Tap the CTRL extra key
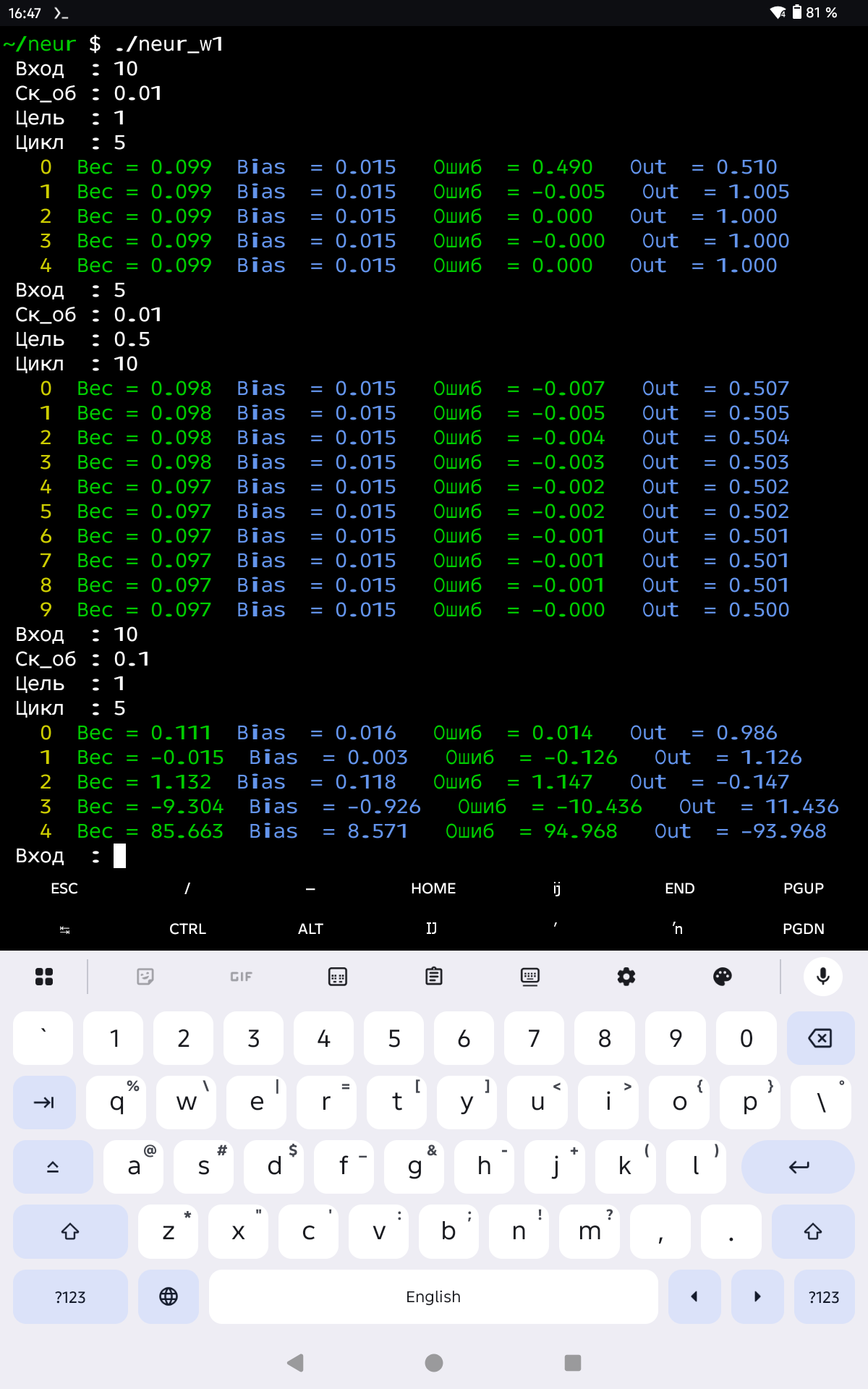This screenshot has height=1389, width=868. pyautogui.click(x=187, y=929)
